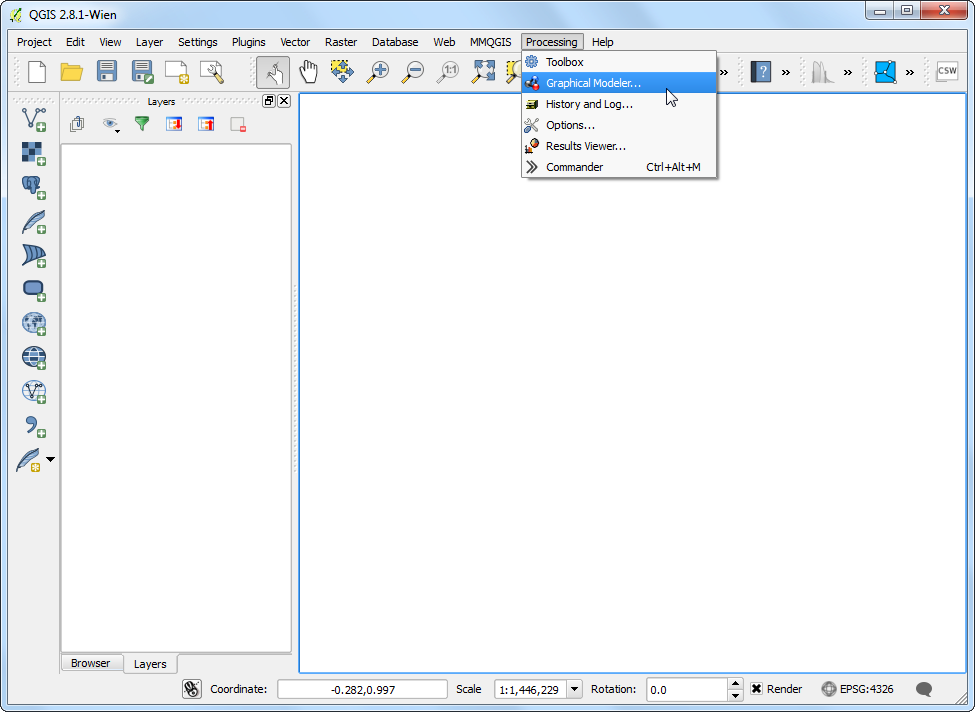
Task: Open Options entry in Processing menu
Action: tap(619, 125)
